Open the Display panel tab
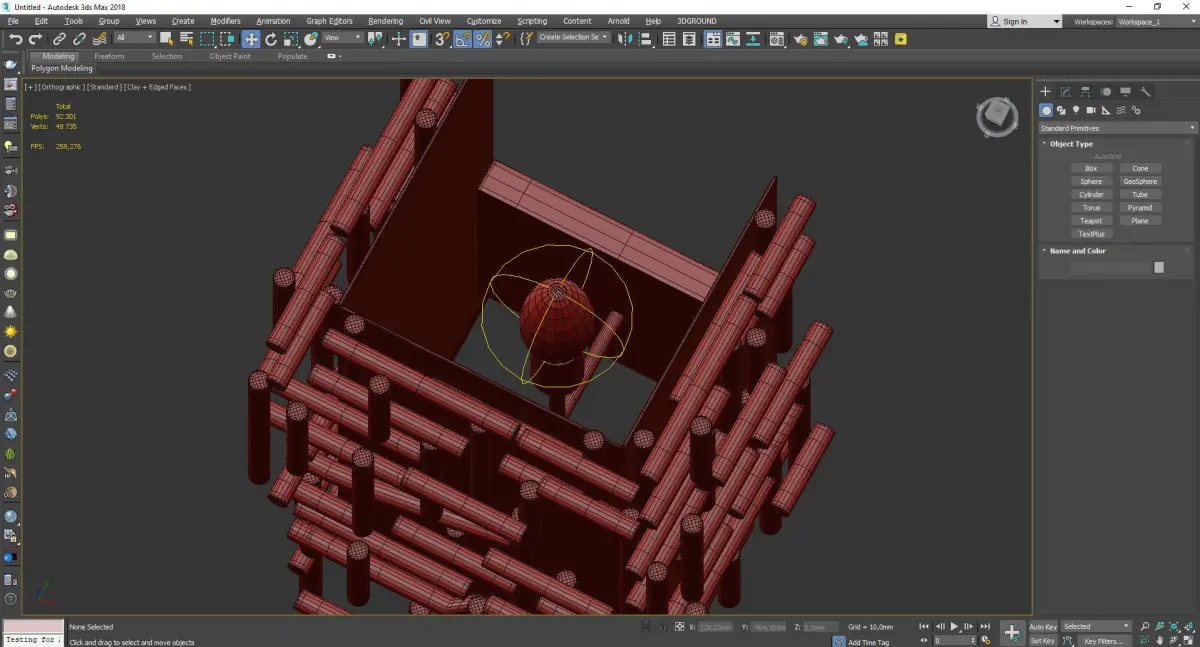Image resolution: width=1200 pixels, height=647 pixels. click(1125, 91)
